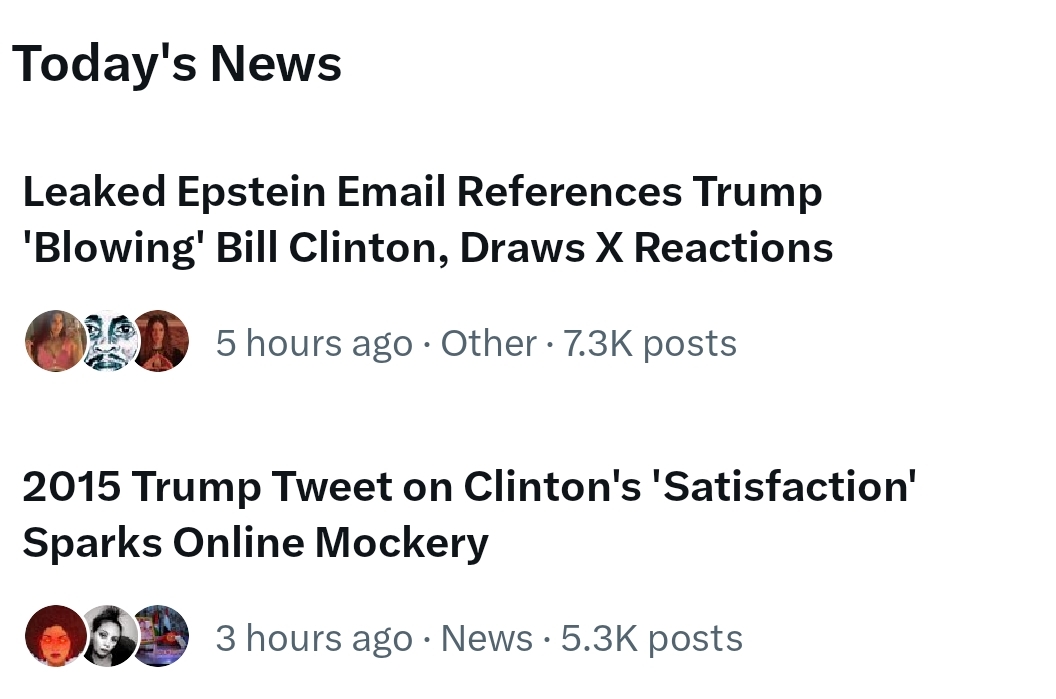
Task: View the 5.3K posts count
Action: coord(651,638)
